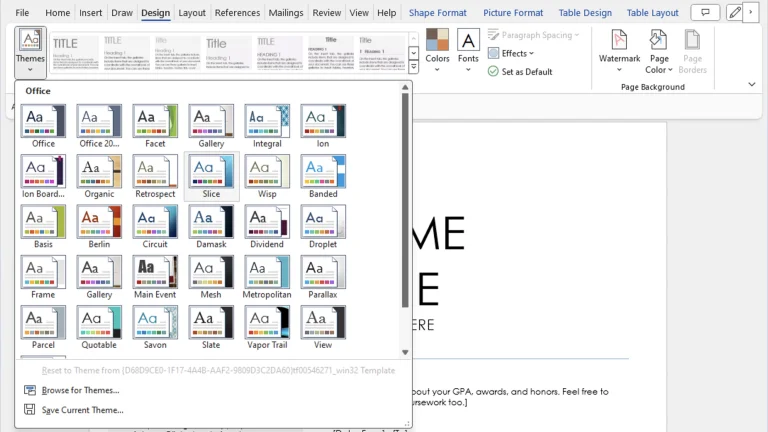
Task: Click the Save Current Theme disk icon
Action: tap(30, 409)
